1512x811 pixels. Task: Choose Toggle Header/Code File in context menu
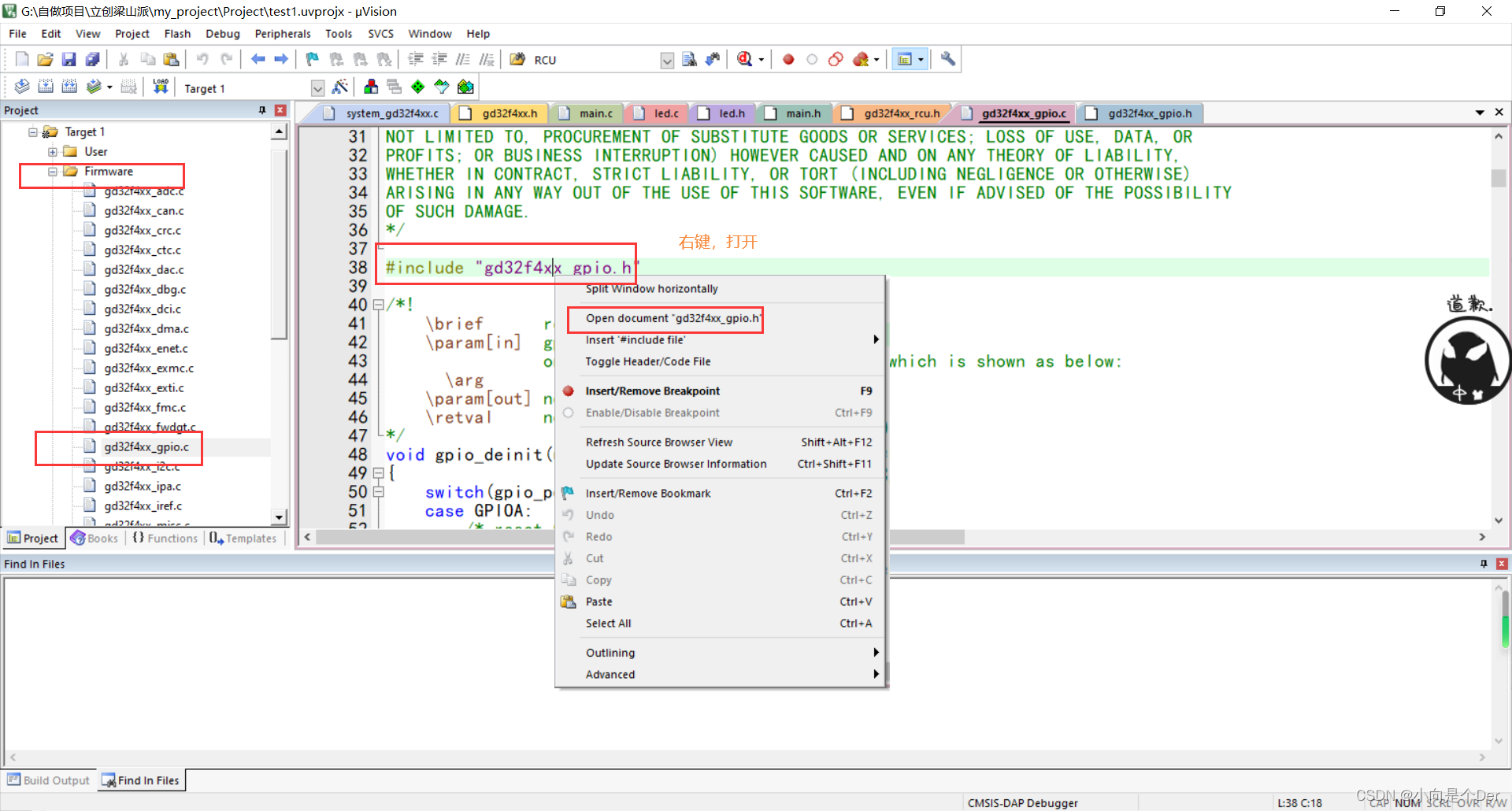pos(720,361)
